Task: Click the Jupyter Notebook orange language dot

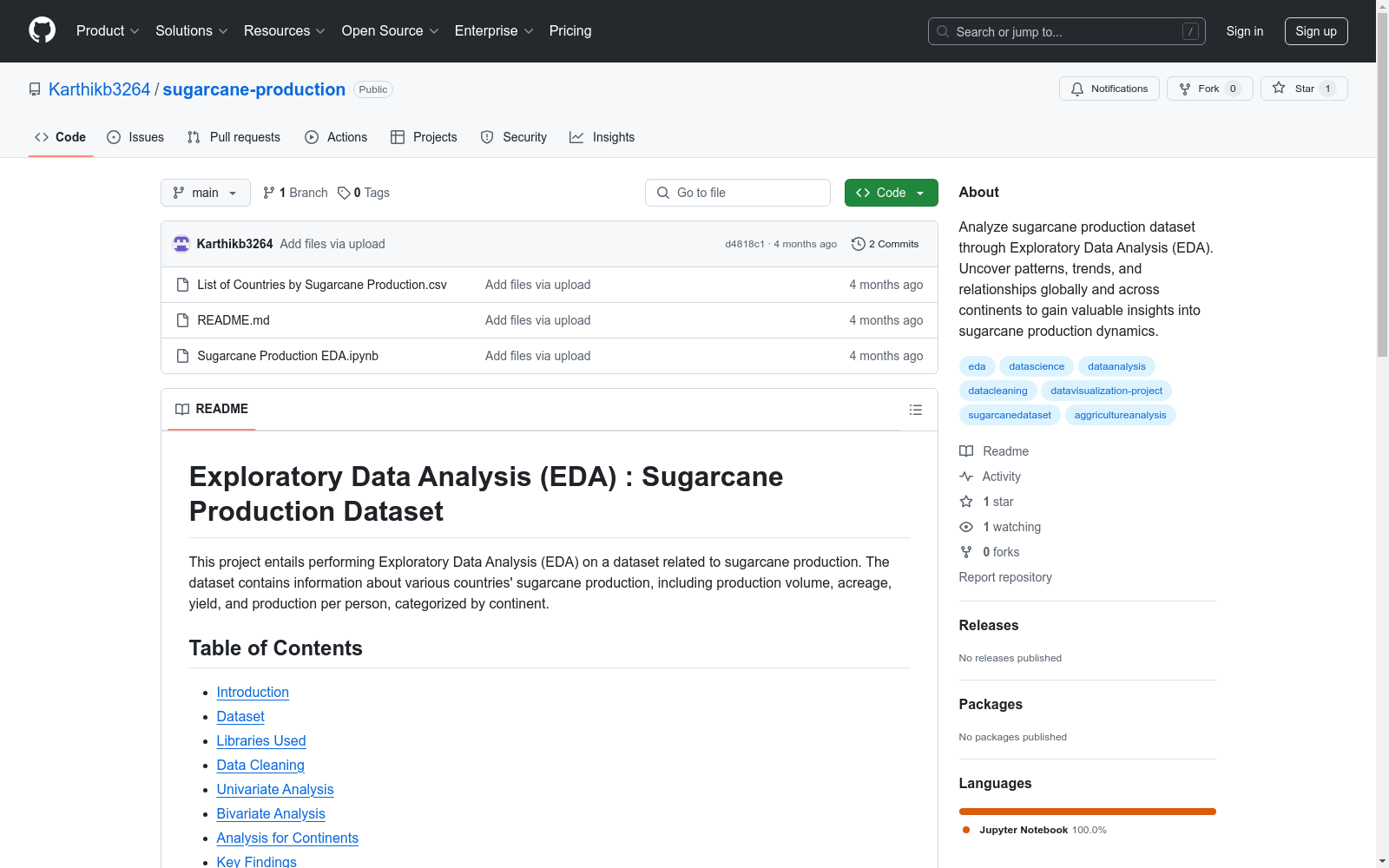Action: coord(966,830)
